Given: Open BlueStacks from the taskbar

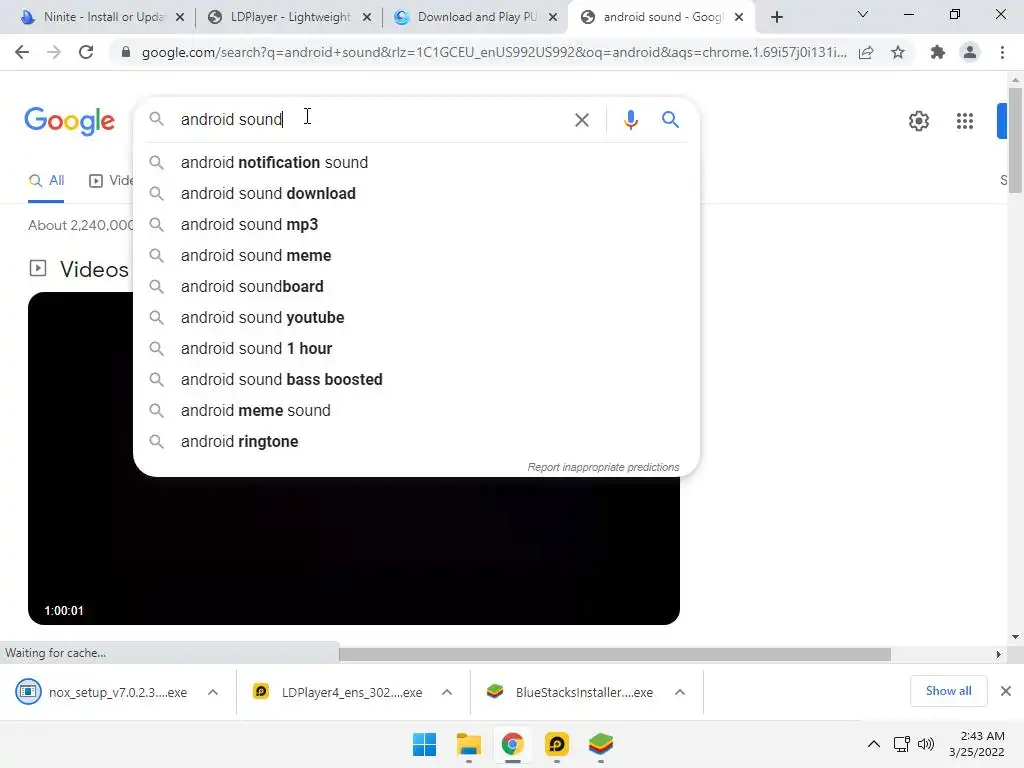Looking at the screenshot, I should 601,744.
